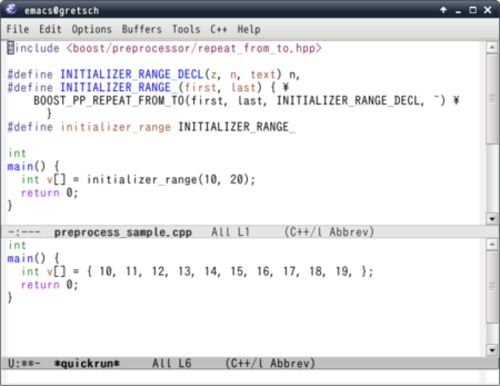
Task: Click the Emacs icon in title bar
Action: point(10,9)
